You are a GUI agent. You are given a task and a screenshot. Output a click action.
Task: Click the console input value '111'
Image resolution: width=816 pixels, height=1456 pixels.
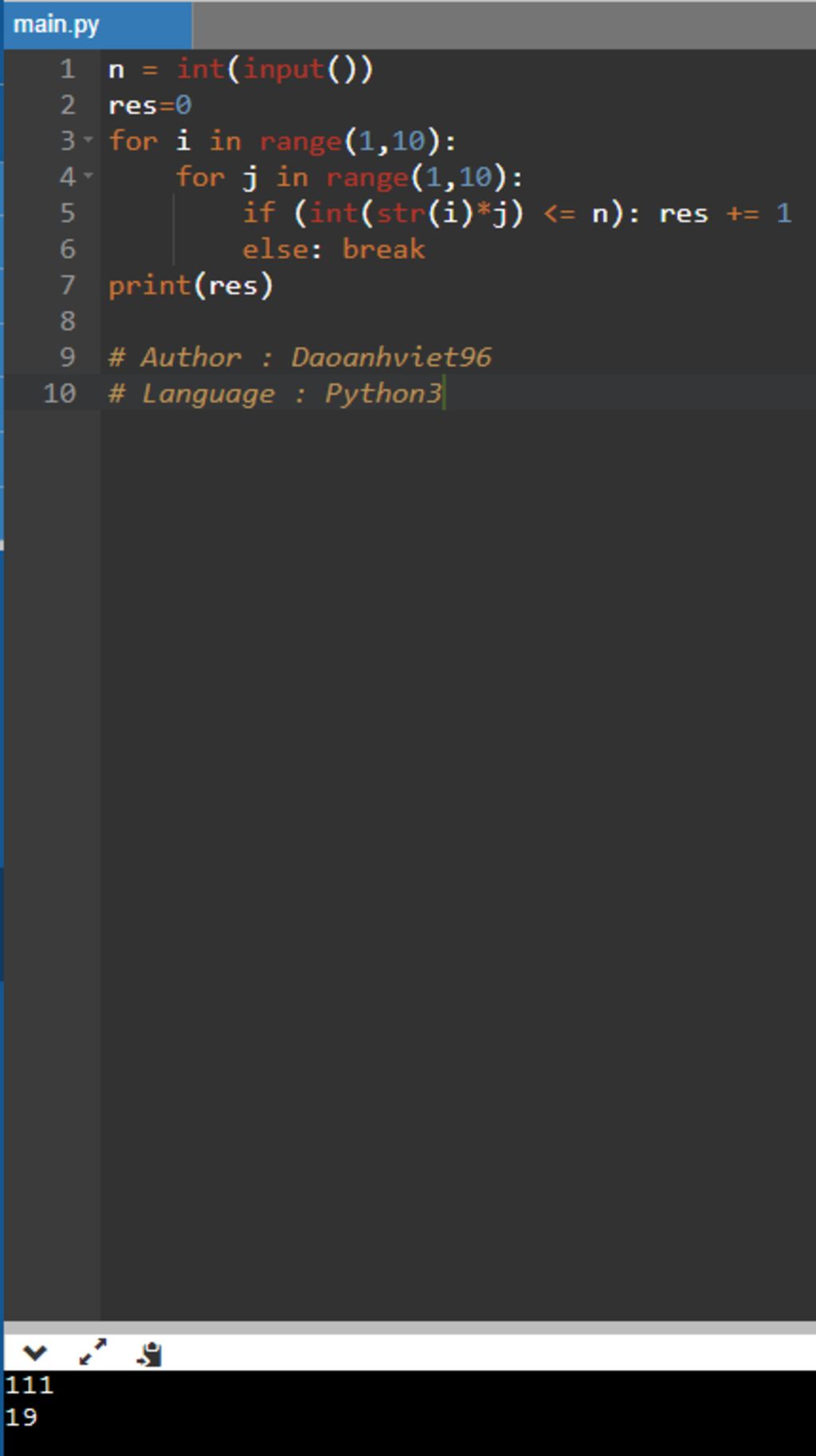coord(29,1385)
